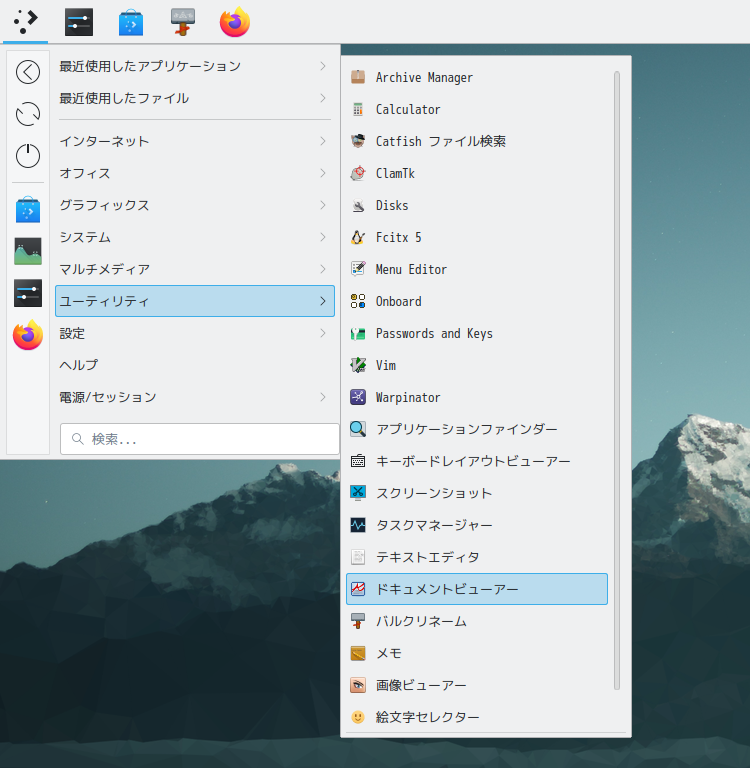Launch Firefox from menu sidebar
The width and height of the screenshot is (750, 768).
(28, 335)
